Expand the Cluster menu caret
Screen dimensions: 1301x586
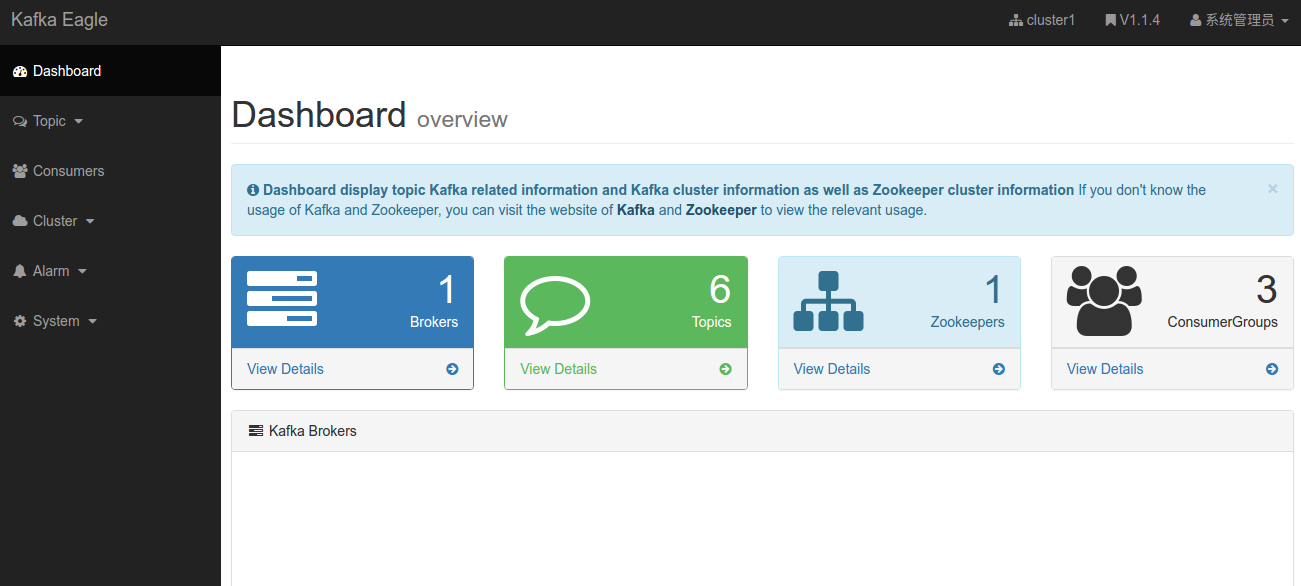point(90,222)
